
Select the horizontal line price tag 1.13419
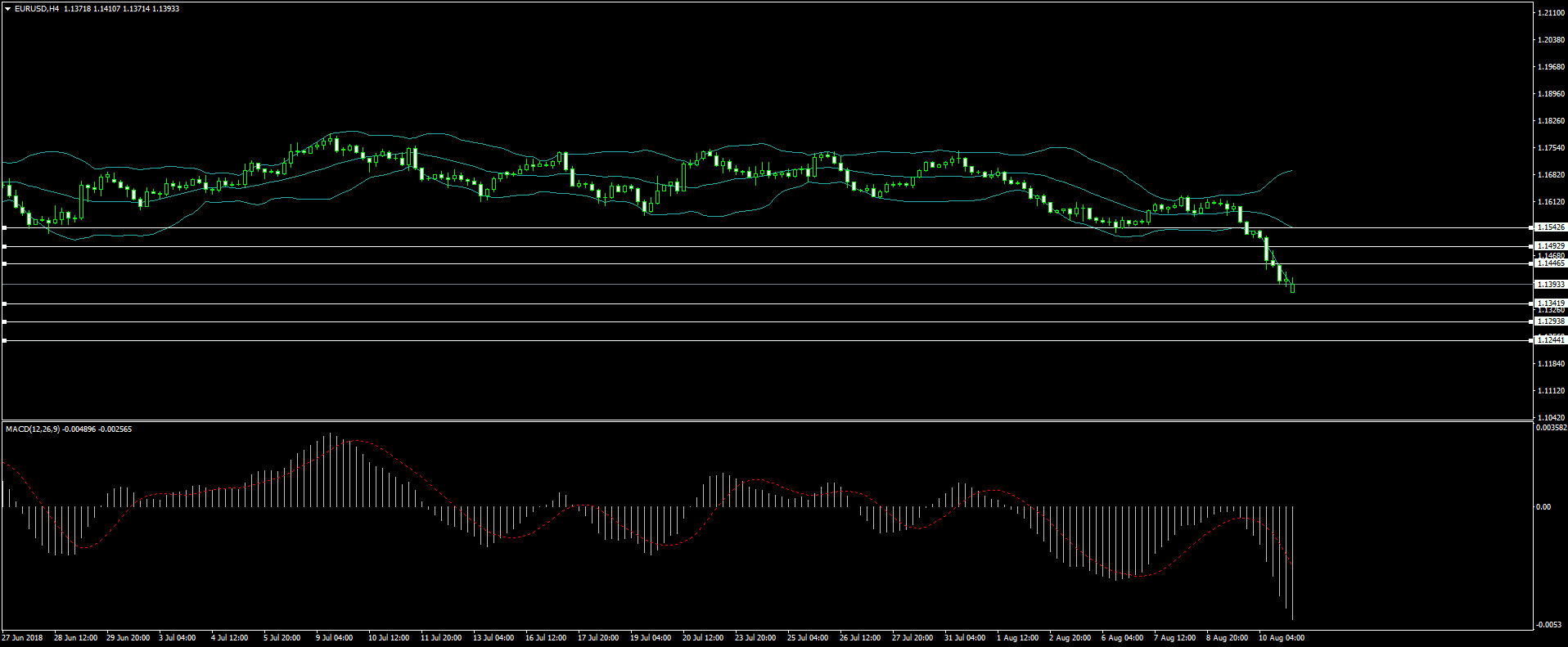(x=1550, y=303)
